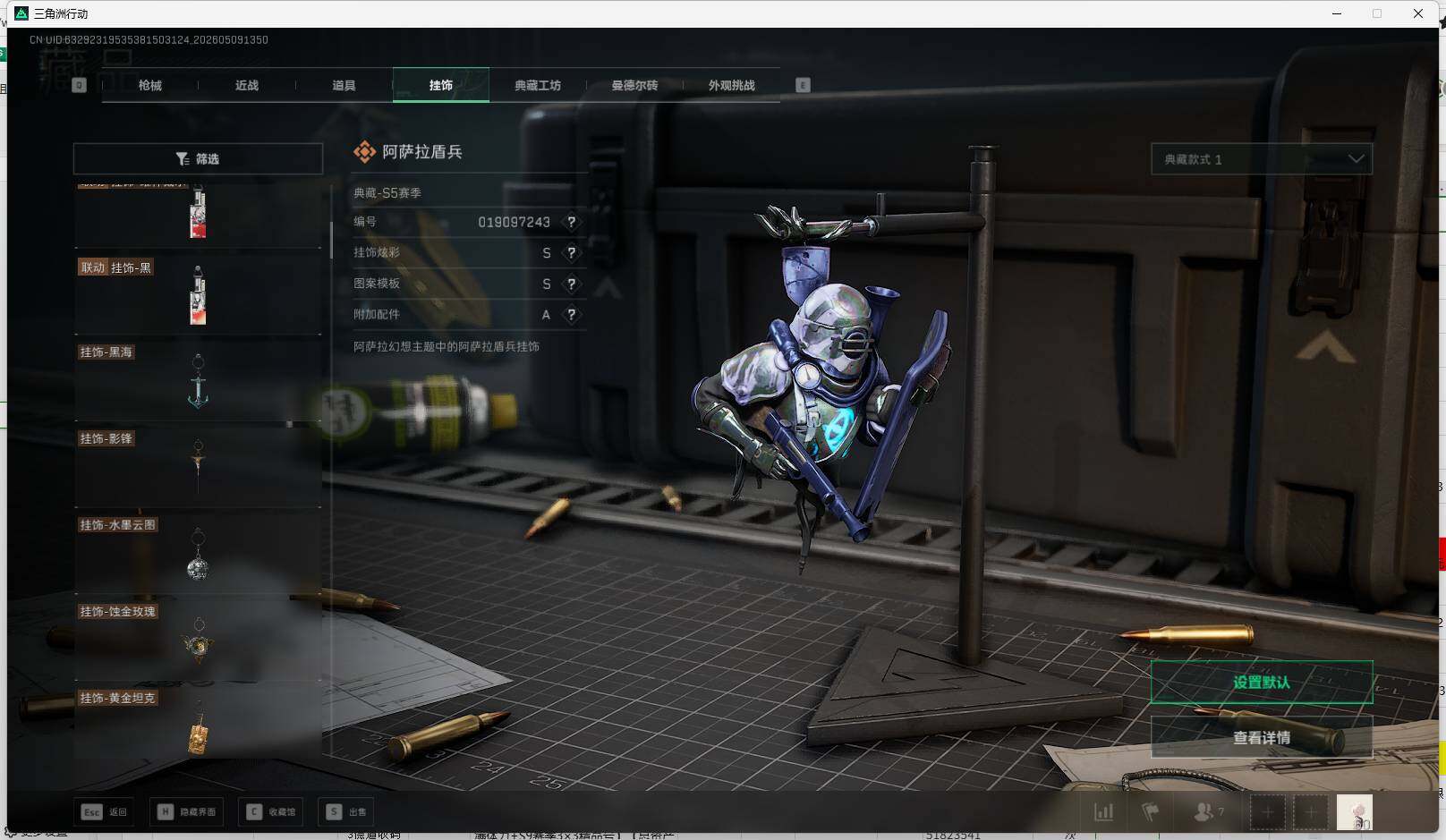
Task: Open the 筛选 filter button
Action: coord(198,158)
